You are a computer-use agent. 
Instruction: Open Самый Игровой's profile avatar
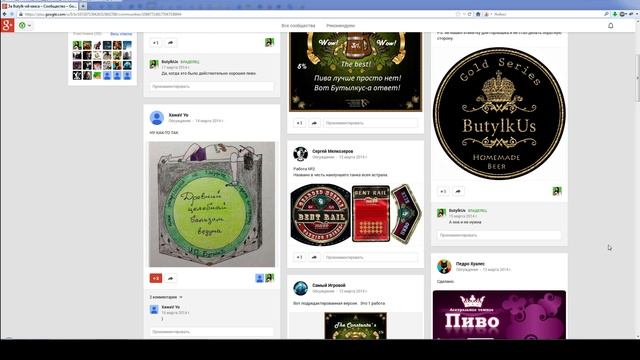click(x=300, y=288)
